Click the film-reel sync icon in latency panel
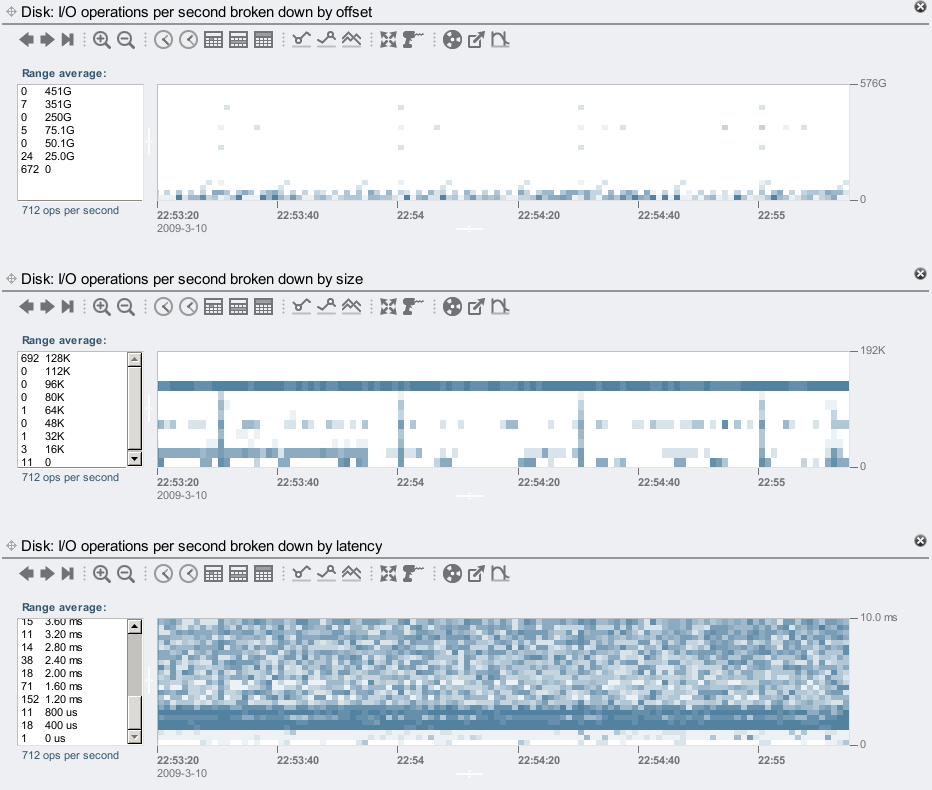 pyautogui.click(x=452, y=574)
